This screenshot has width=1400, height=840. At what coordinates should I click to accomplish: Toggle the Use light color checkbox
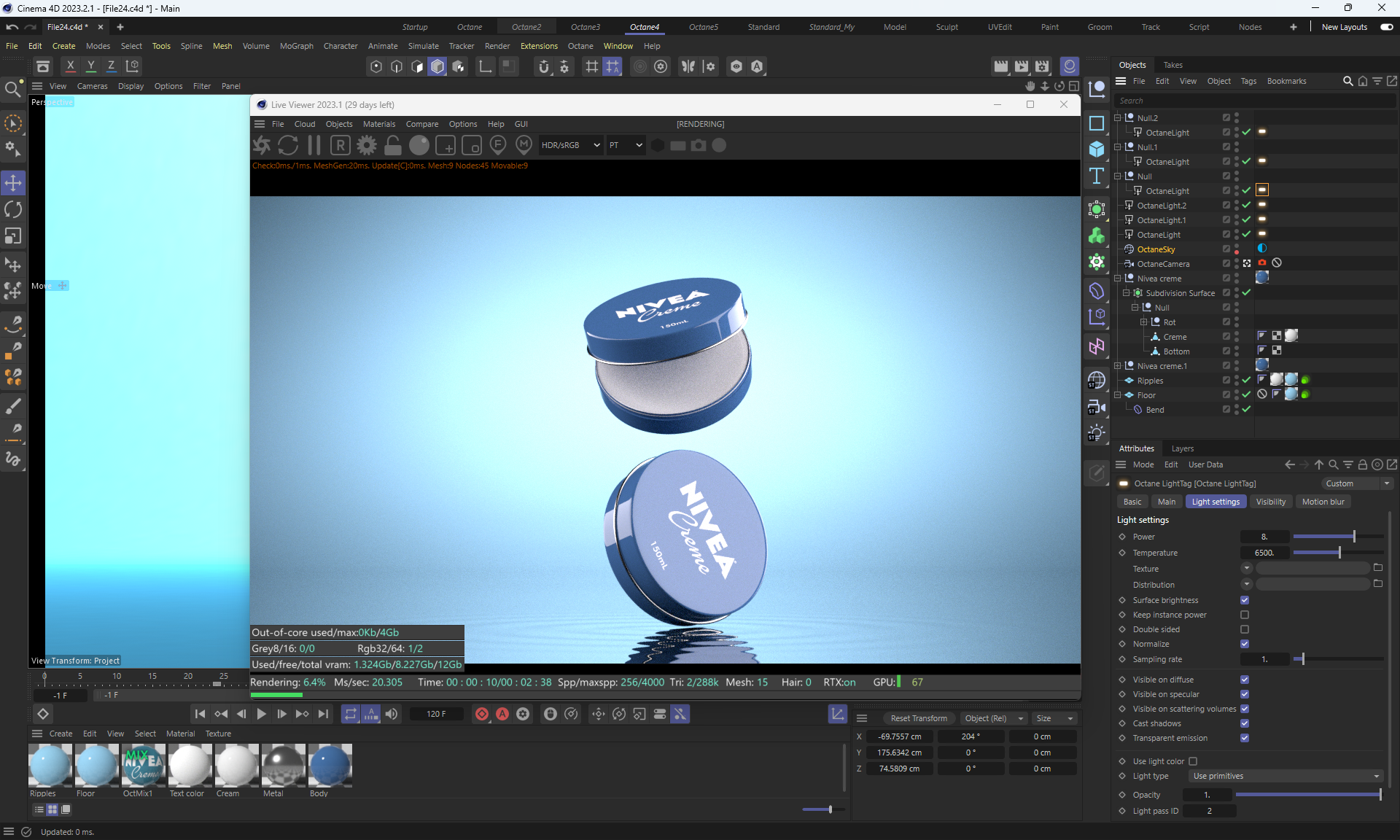pyautogui.click(x=1193, y=761)
